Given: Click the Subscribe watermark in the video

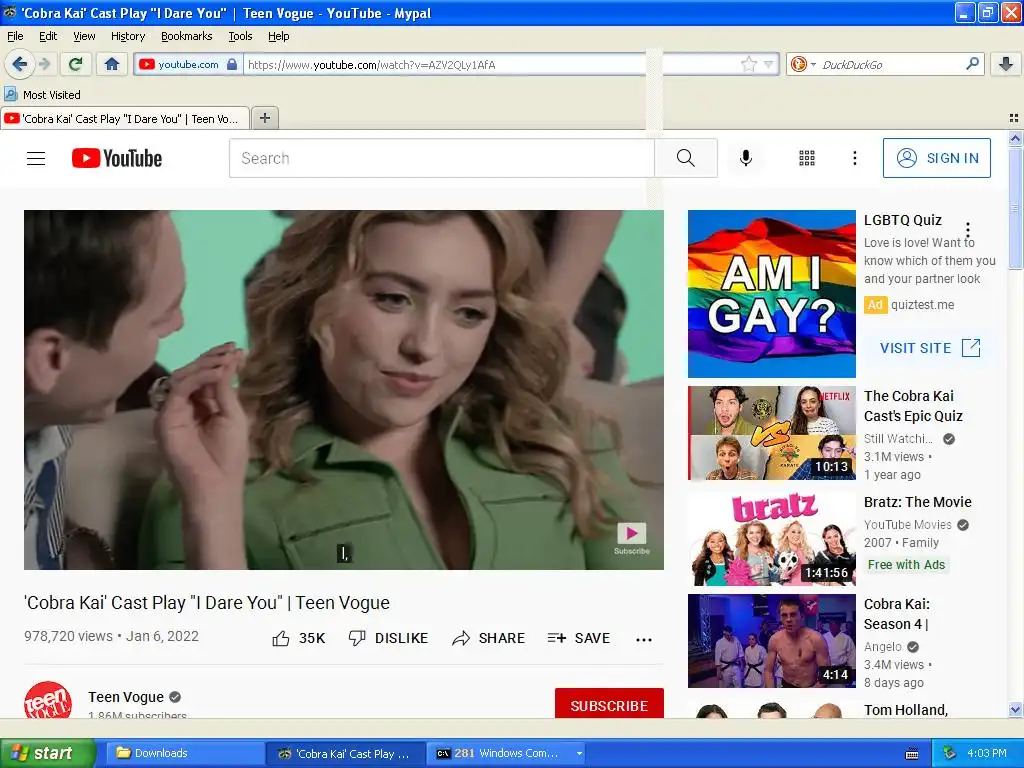Looking at the screenshot, I should 632,538.
